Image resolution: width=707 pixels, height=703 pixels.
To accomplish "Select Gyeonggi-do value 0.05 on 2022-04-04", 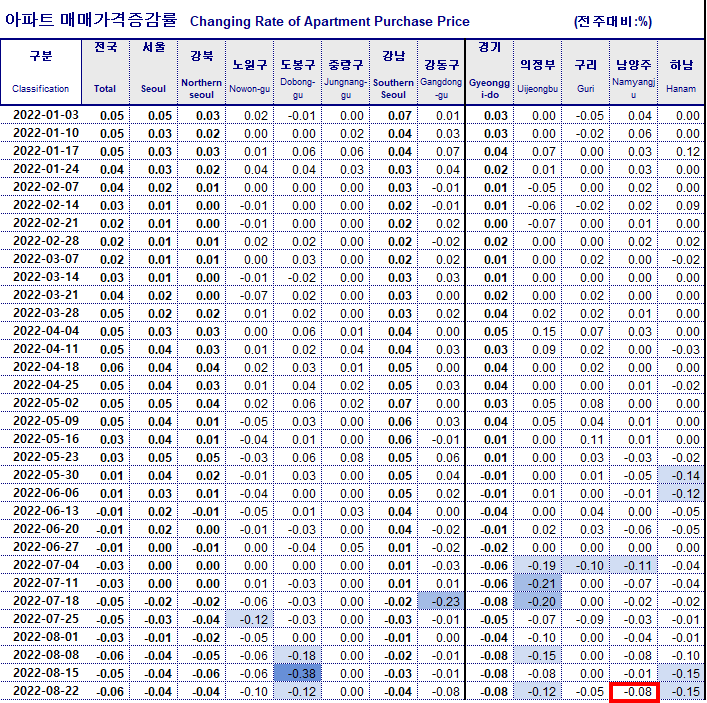I will pos(490,331).
